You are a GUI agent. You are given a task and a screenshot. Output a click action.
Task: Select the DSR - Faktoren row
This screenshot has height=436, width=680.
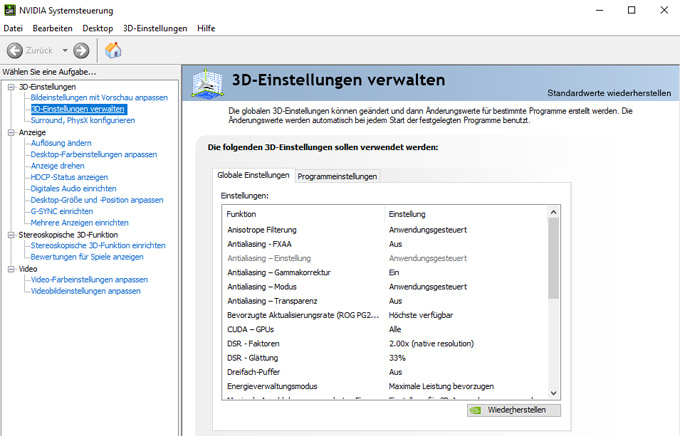click(385, 344)
